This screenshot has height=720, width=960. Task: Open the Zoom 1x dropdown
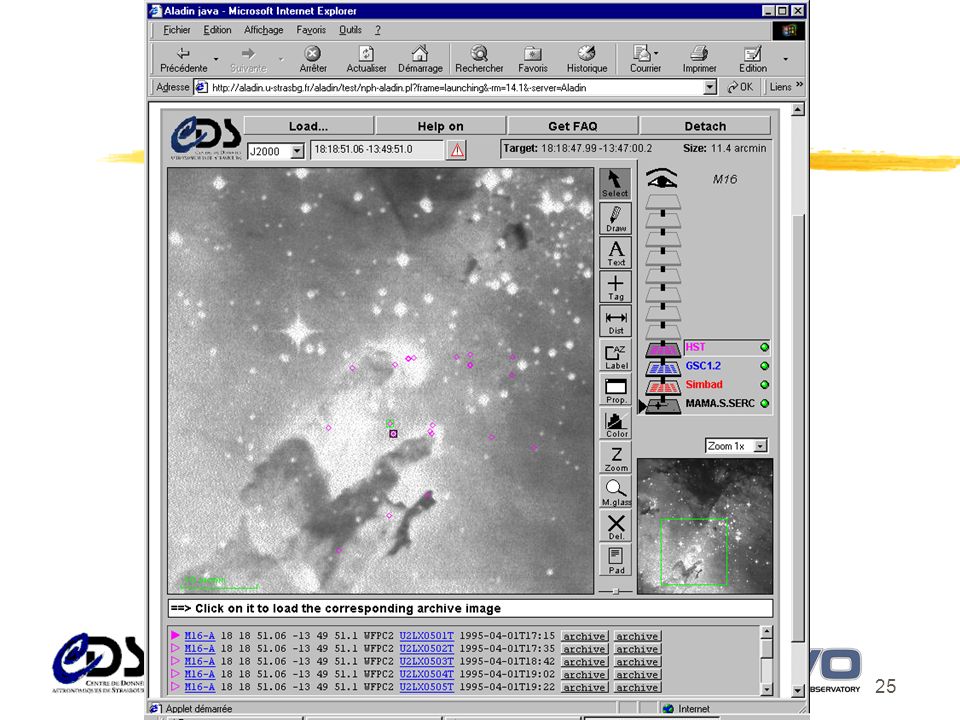(x=760, y=446)
